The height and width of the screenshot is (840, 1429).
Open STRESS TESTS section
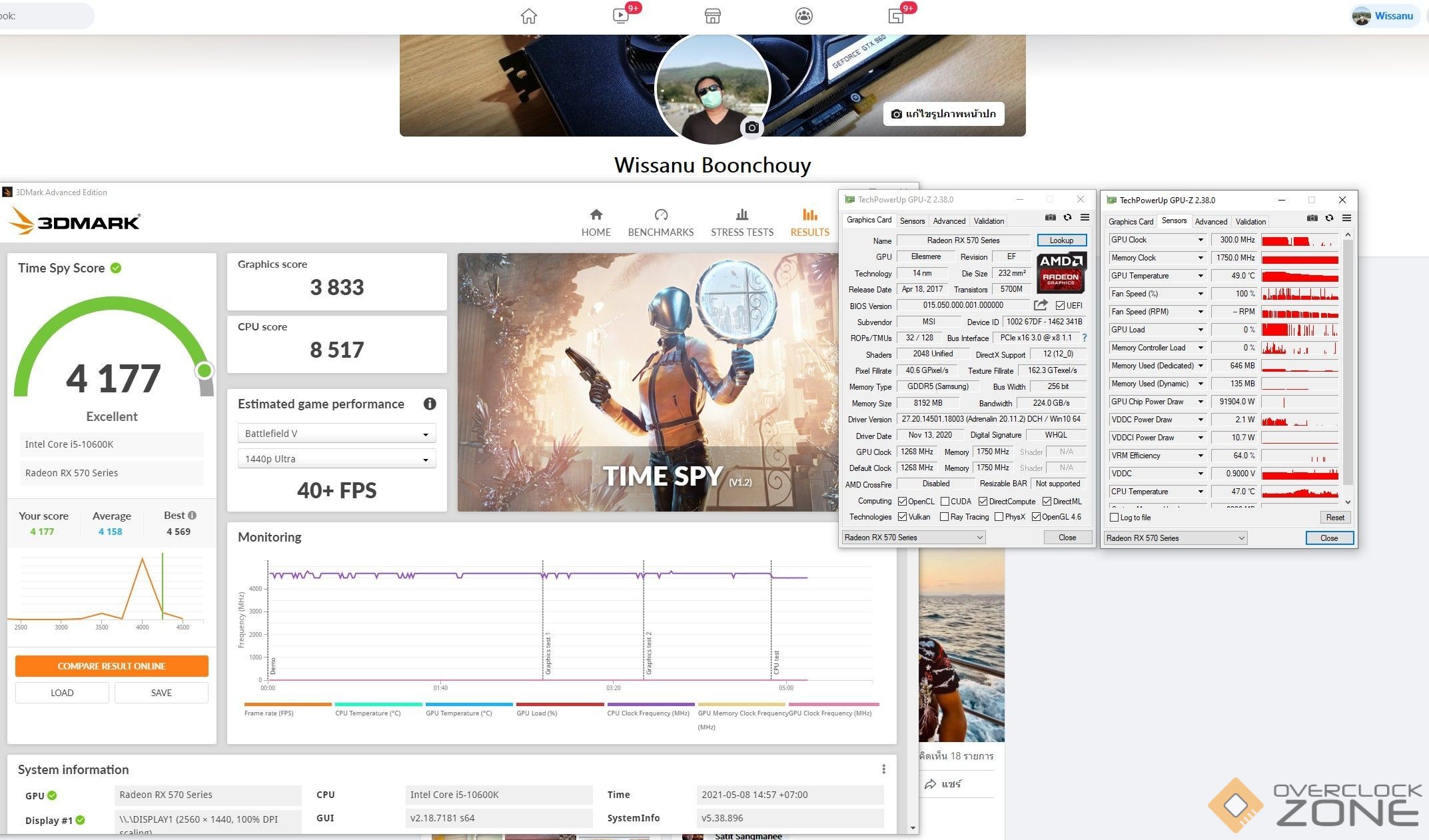(x=741, y=222)
